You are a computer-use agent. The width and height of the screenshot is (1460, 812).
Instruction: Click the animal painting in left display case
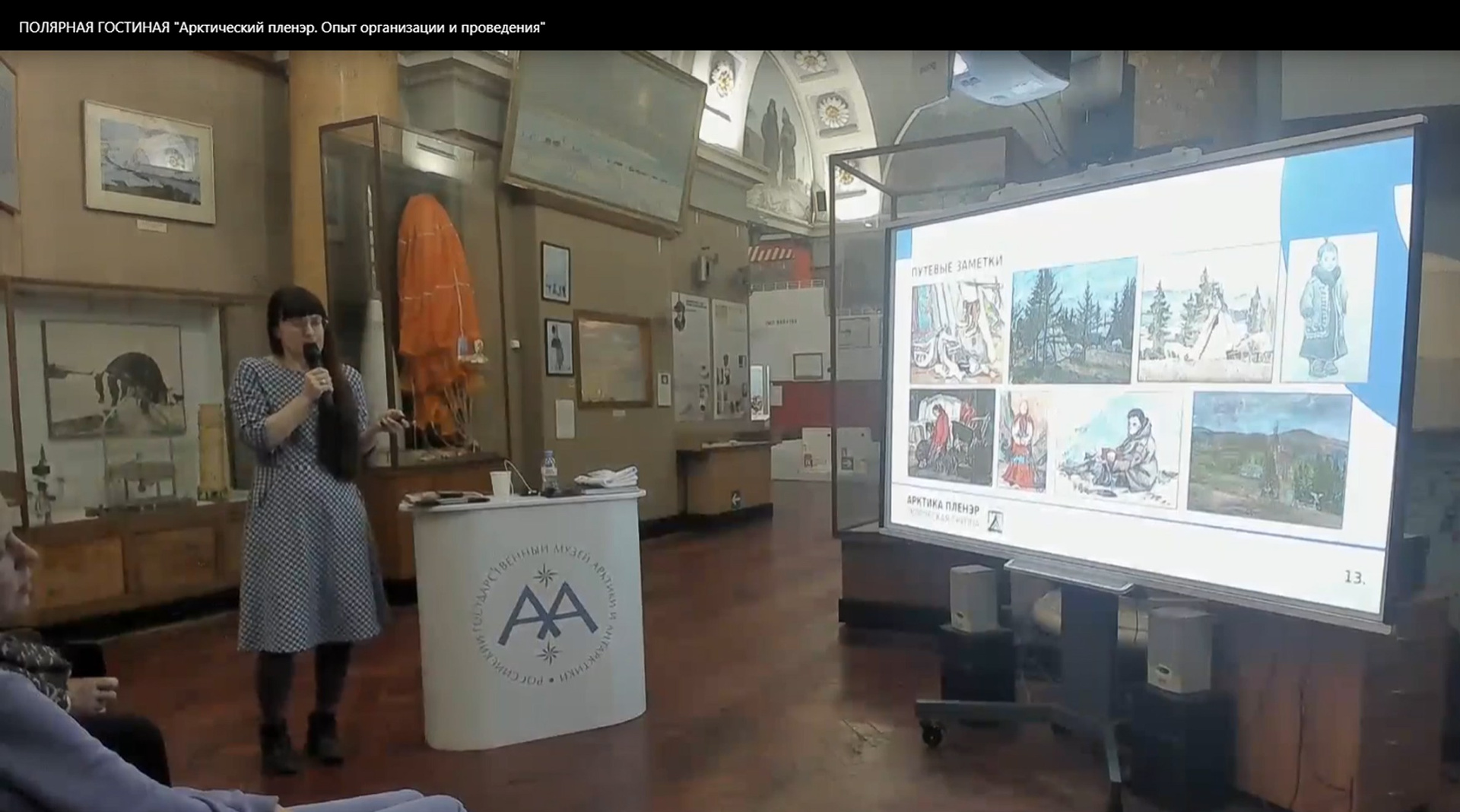(x=114, y=378)
